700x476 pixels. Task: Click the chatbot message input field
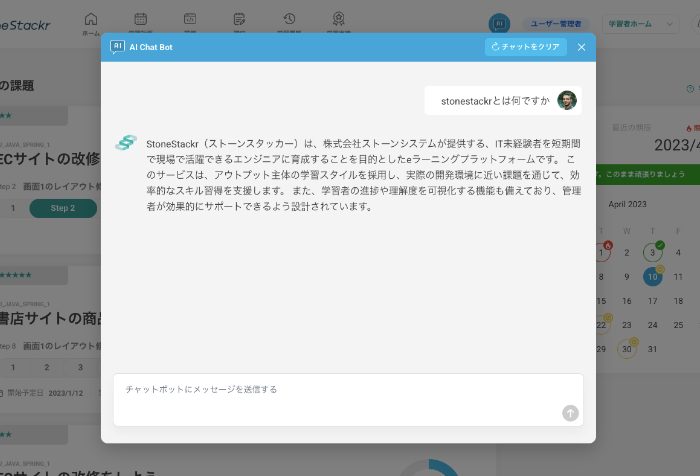pos(348,400)
